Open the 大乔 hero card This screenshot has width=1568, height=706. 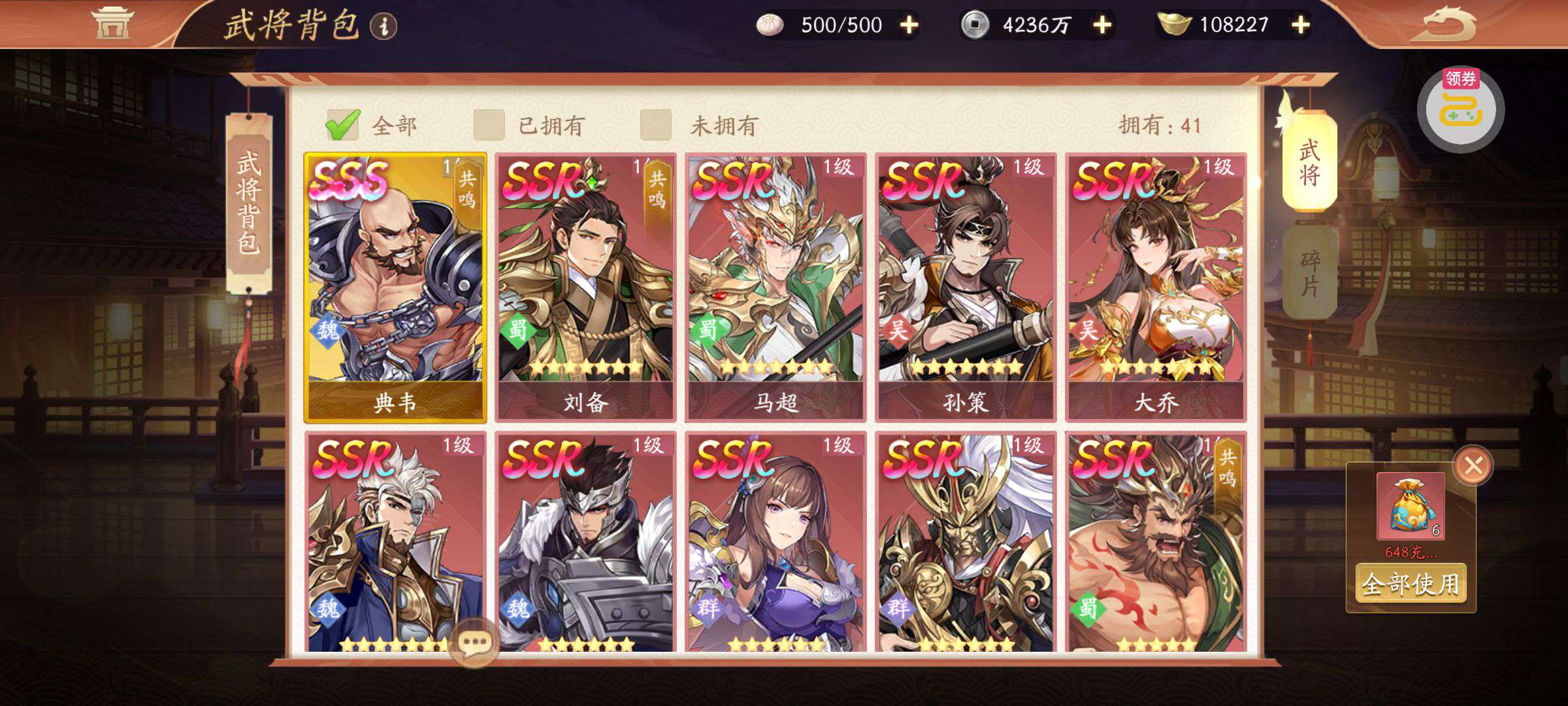coord(1156,288)
